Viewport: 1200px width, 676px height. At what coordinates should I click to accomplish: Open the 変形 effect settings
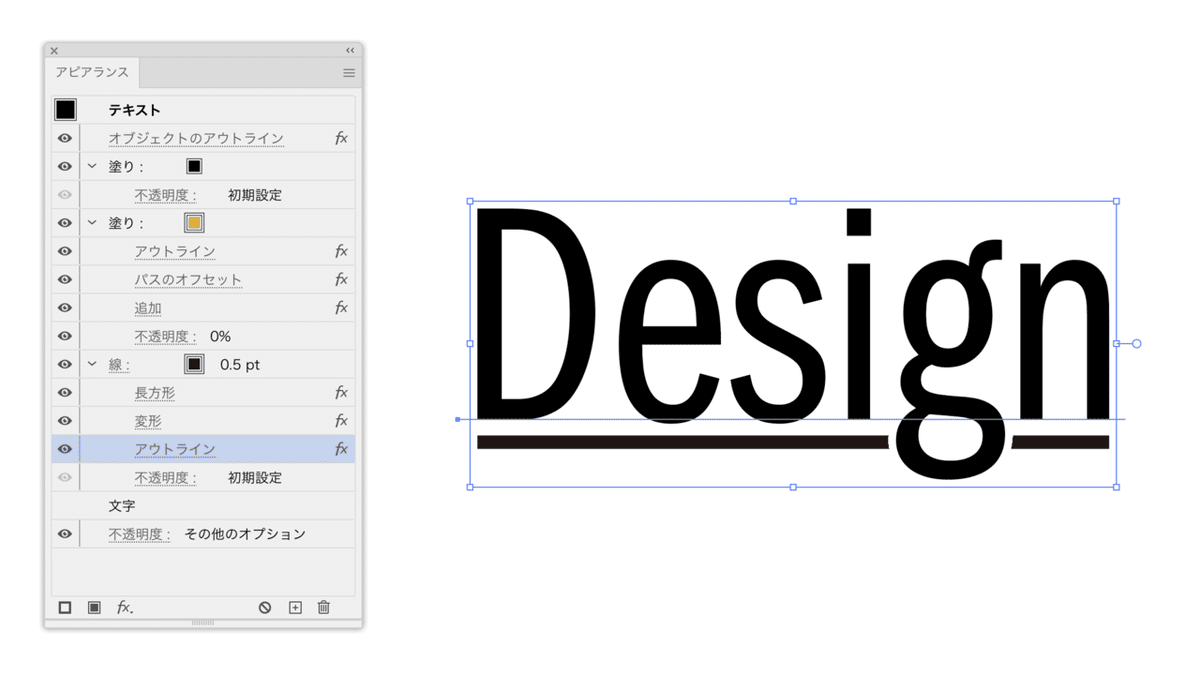148,421
